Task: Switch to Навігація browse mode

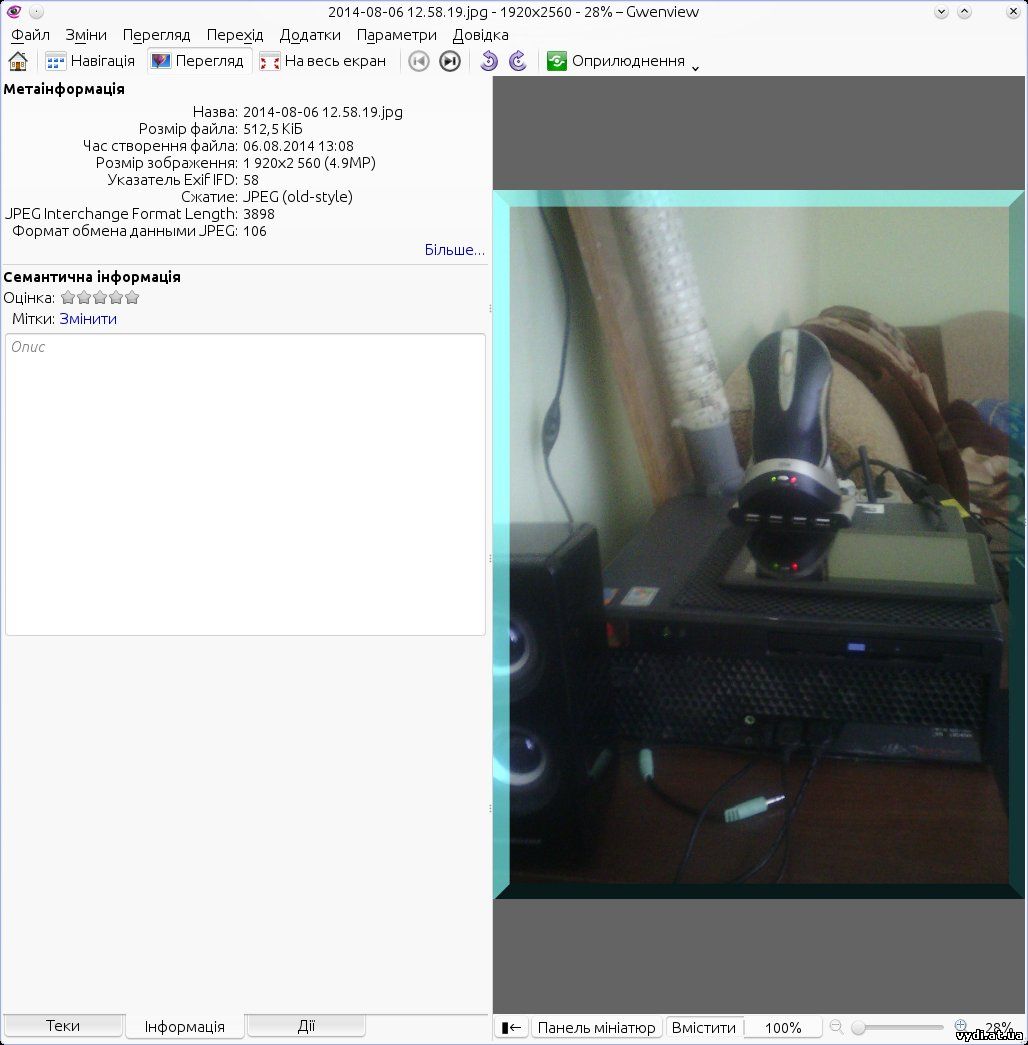Action: tap(90, 61)
